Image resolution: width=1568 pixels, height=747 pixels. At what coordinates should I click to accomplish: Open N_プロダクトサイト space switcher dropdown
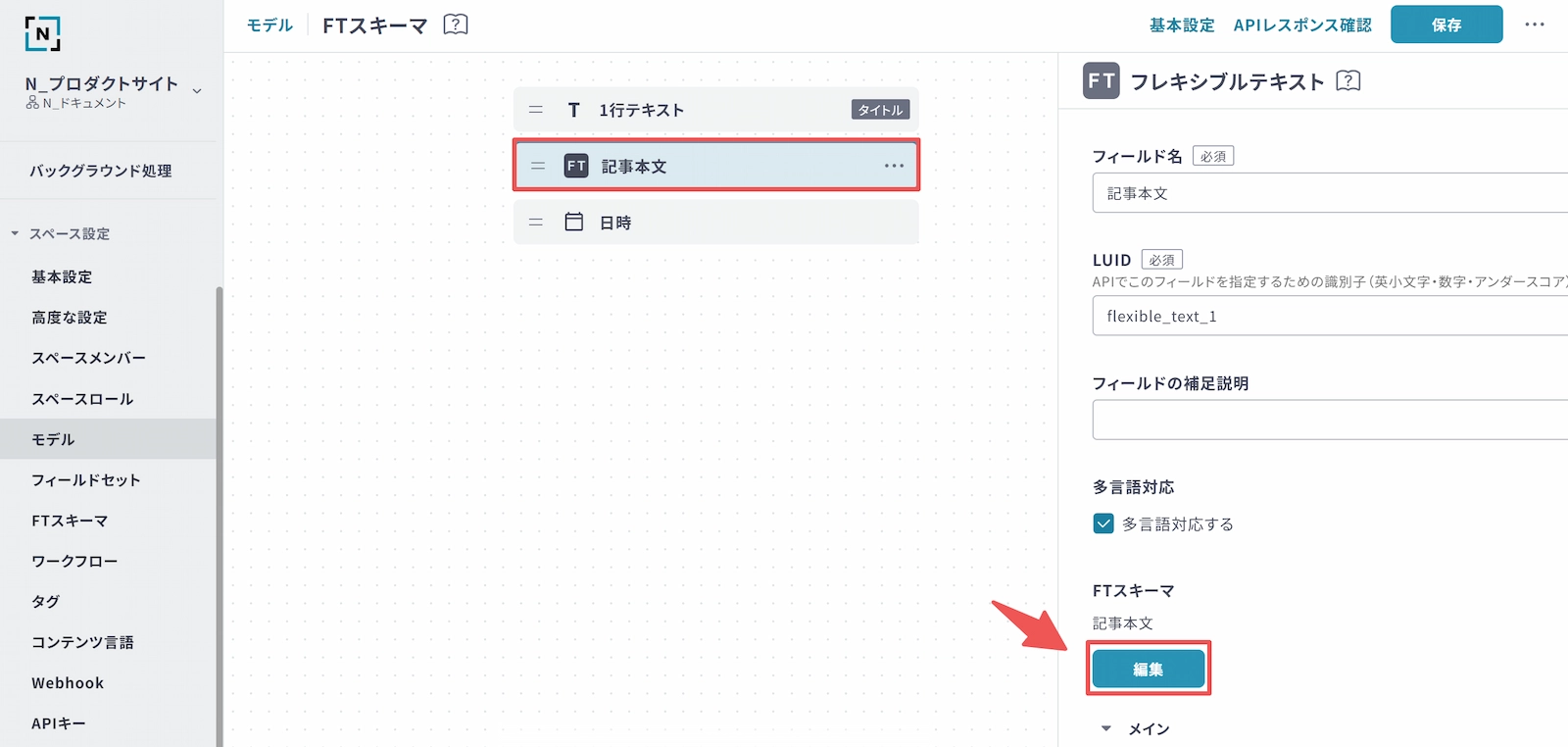click(x=197, y=91)
